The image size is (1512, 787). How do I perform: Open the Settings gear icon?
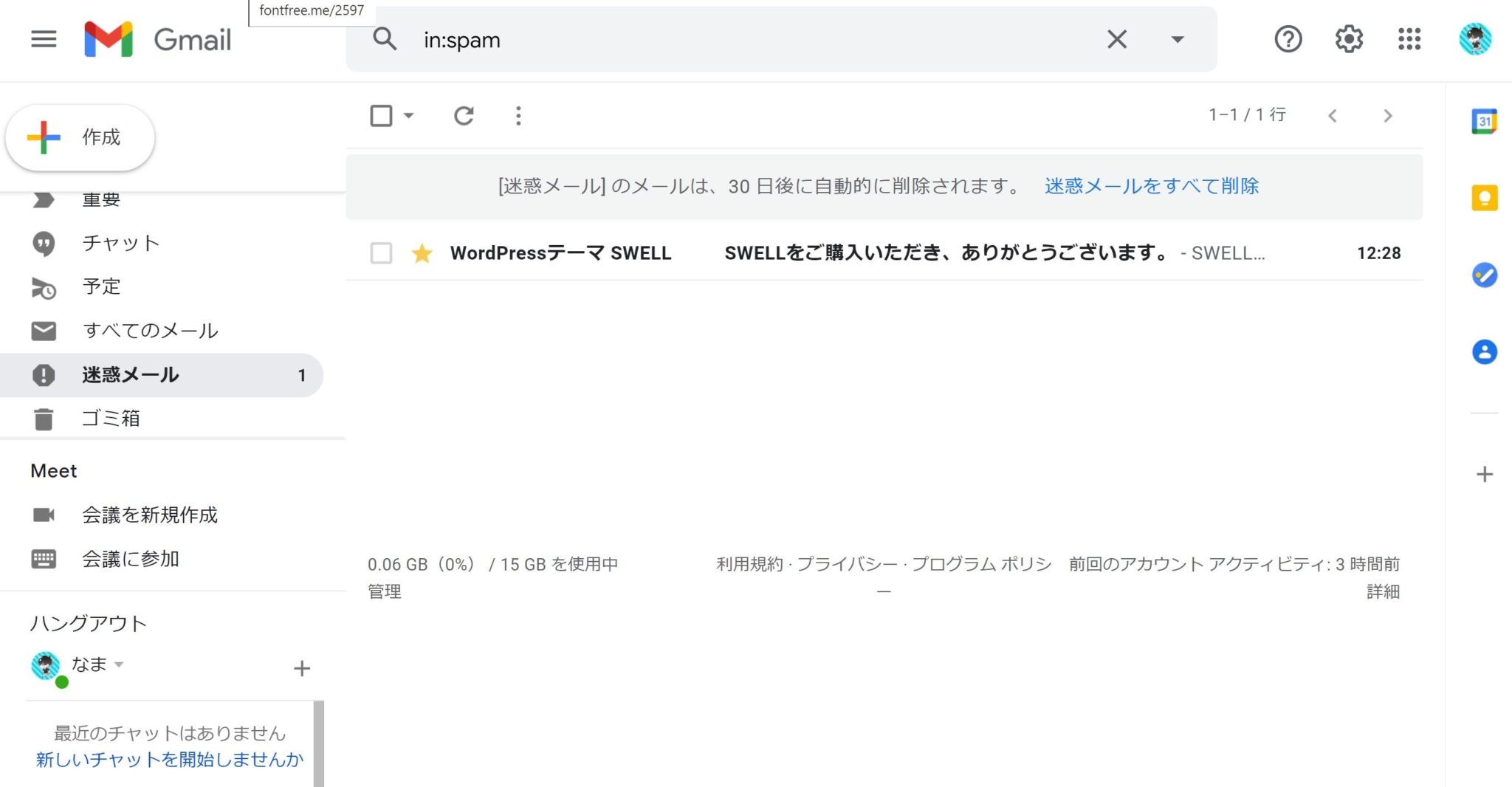click(1349, 39)
